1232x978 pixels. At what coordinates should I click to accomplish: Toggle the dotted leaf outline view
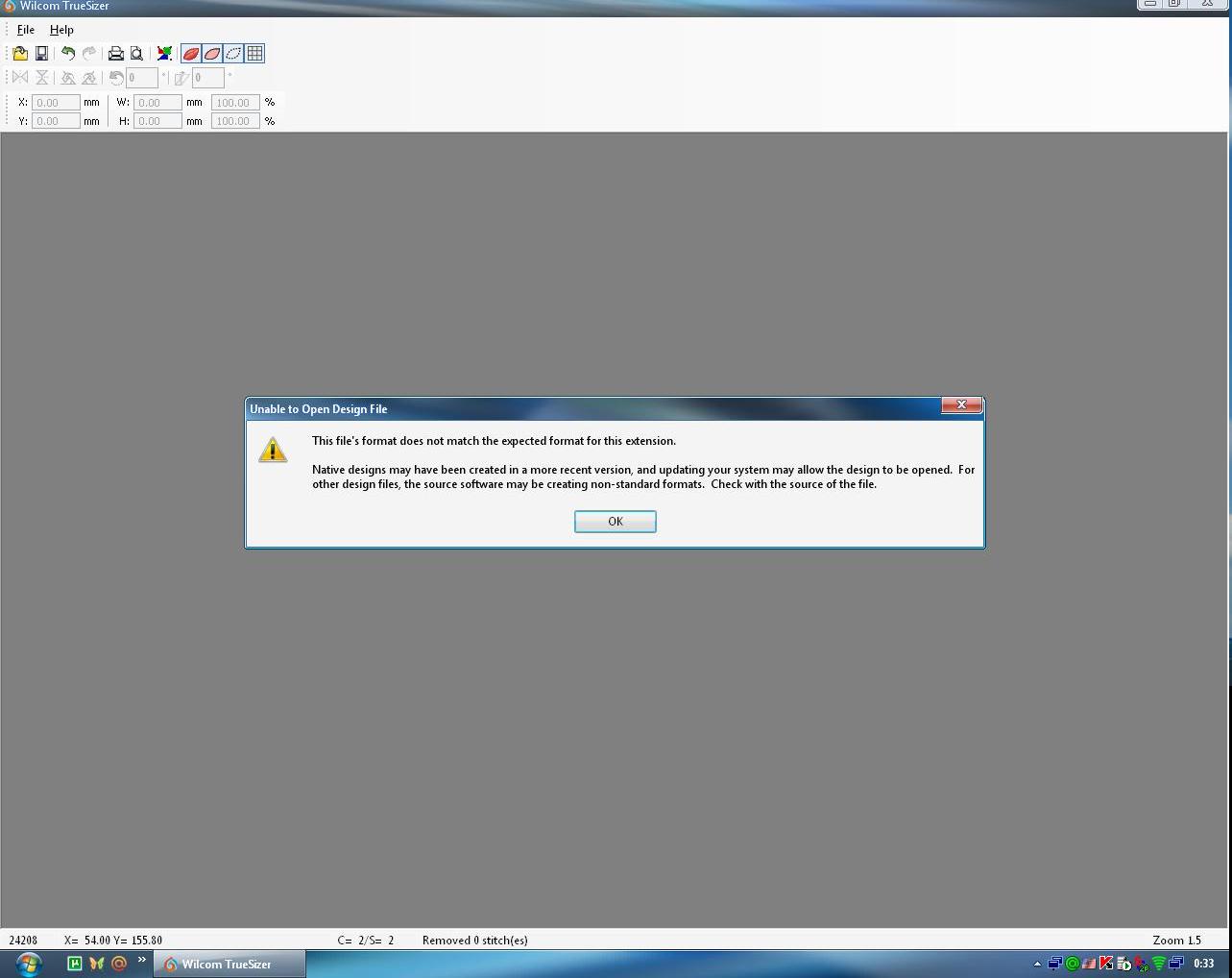click(x=233, y=54)
